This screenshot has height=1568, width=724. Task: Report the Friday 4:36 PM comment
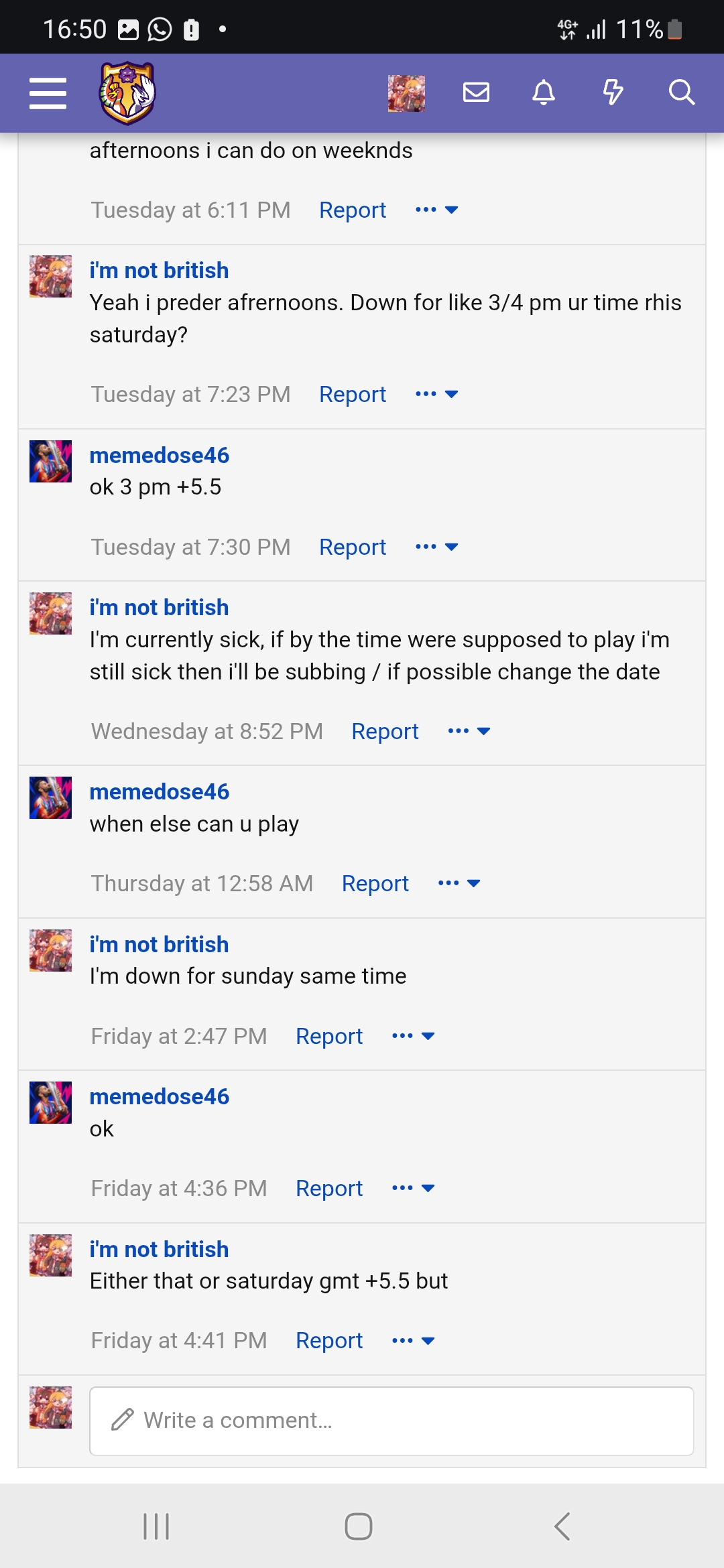coord(329,1188)
